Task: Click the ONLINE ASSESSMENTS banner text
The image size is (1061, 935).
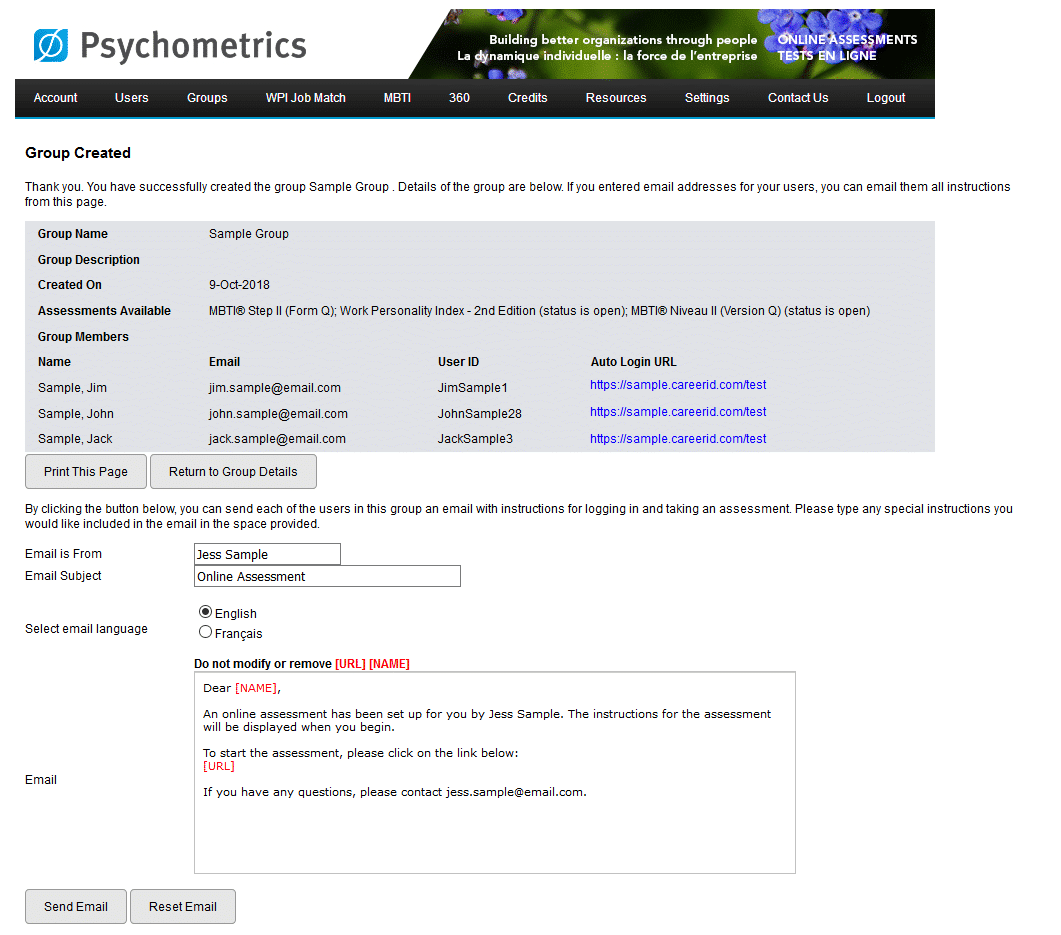Action: [x=847, y=40]
